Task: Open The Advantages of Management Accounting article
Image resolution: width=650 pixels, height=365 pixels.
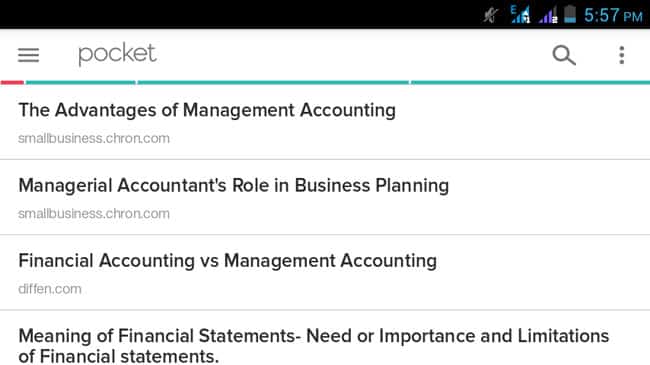Action: [325, 122]
